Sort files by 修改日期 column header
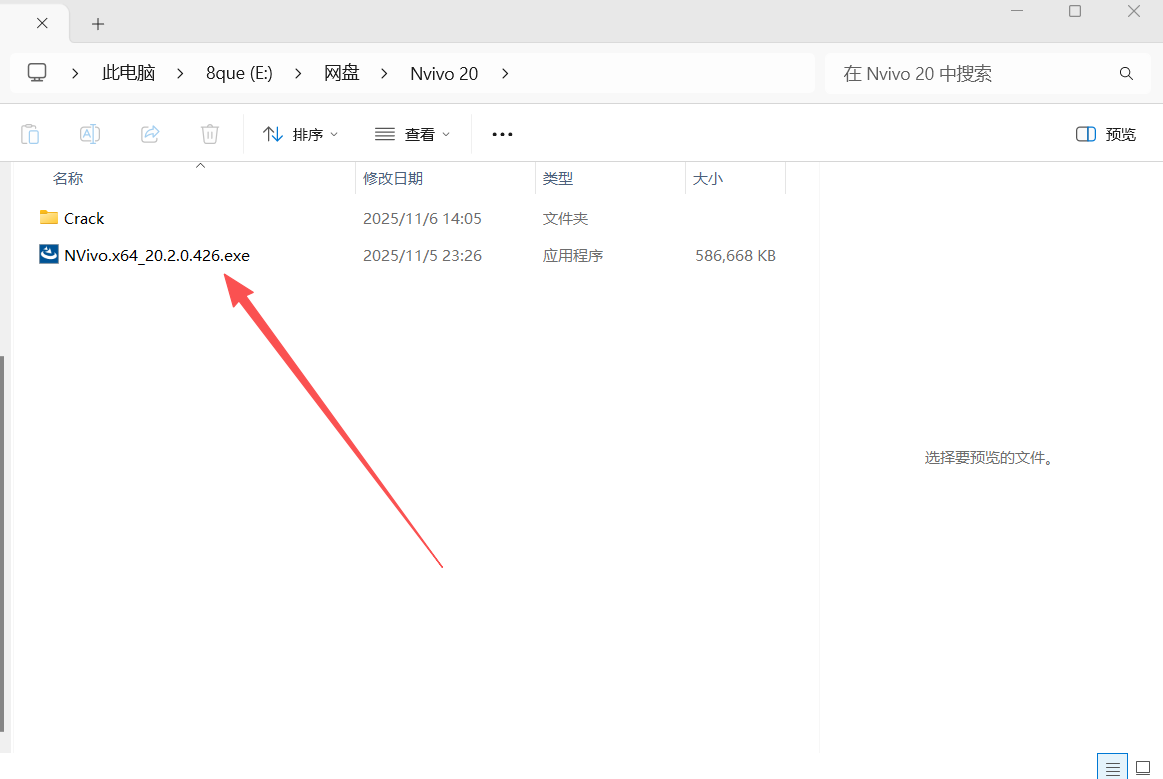Screen dimensions: 1163x779 tap(393, 178)
